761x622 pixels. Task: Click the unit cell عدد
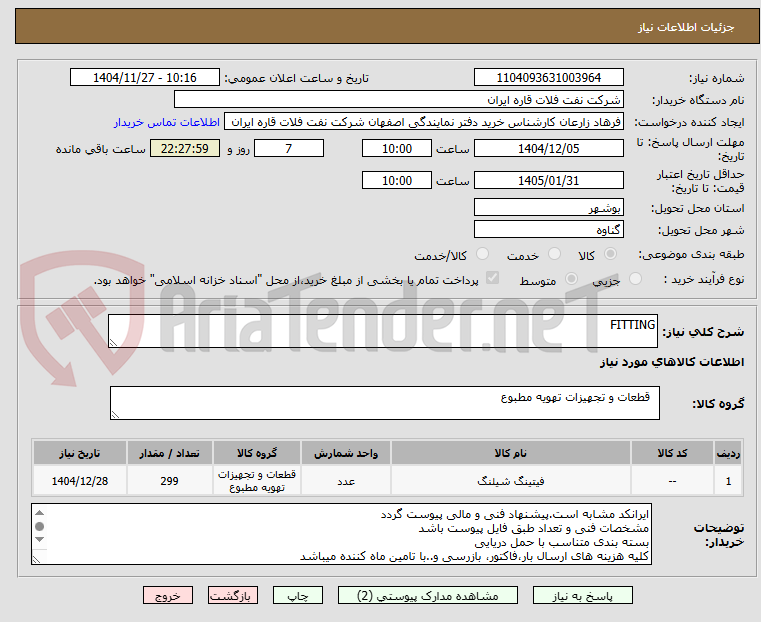coord(346,481)
